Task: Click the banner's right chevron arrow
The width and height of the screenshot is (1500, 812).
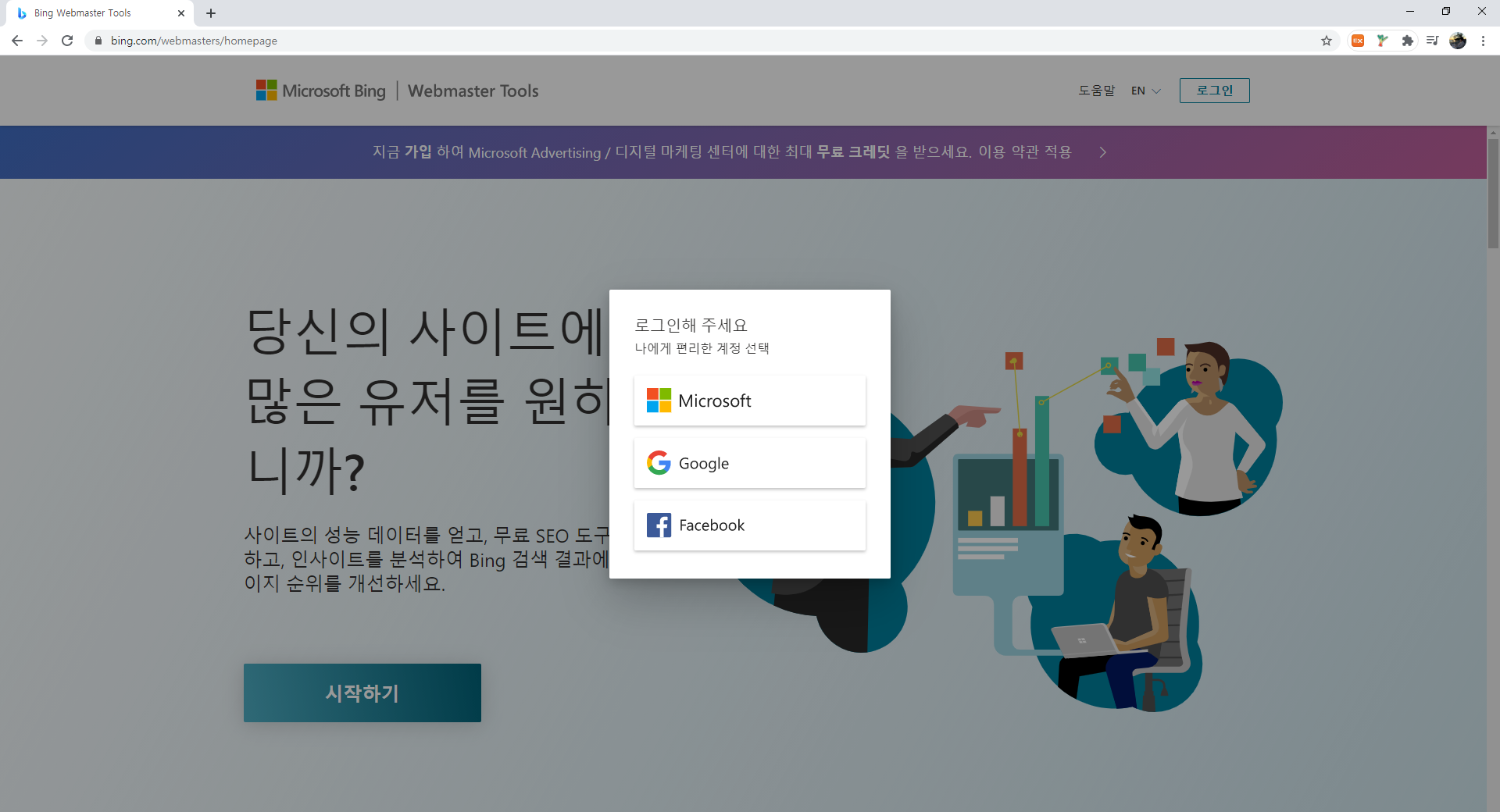Action: [x=1103, y=152]
